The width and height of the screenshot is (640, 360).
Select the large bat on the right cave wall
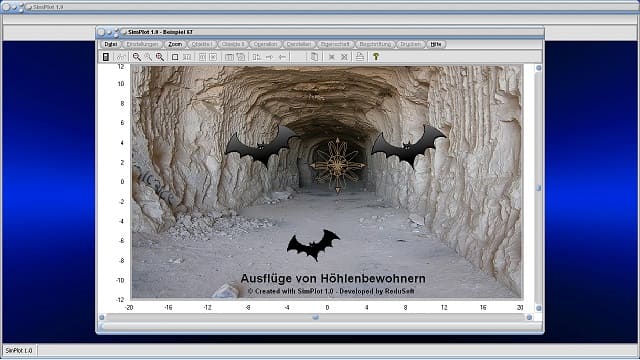408,147
